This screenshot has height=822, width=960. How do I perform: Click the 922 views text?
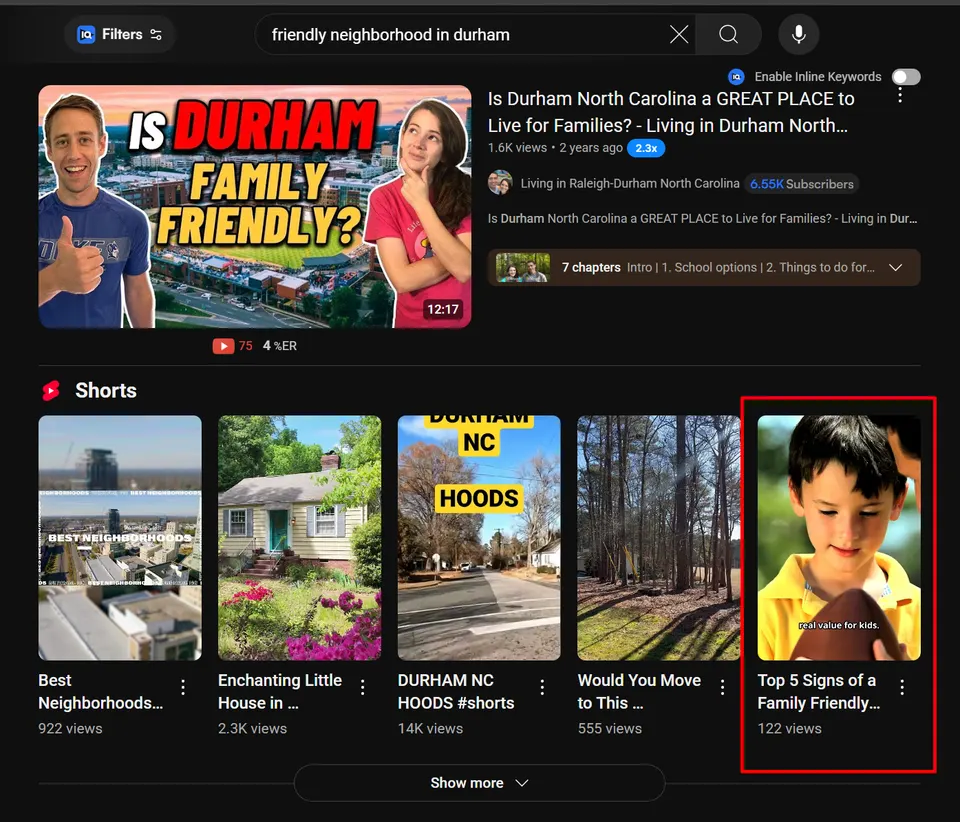tap(70, 728)
